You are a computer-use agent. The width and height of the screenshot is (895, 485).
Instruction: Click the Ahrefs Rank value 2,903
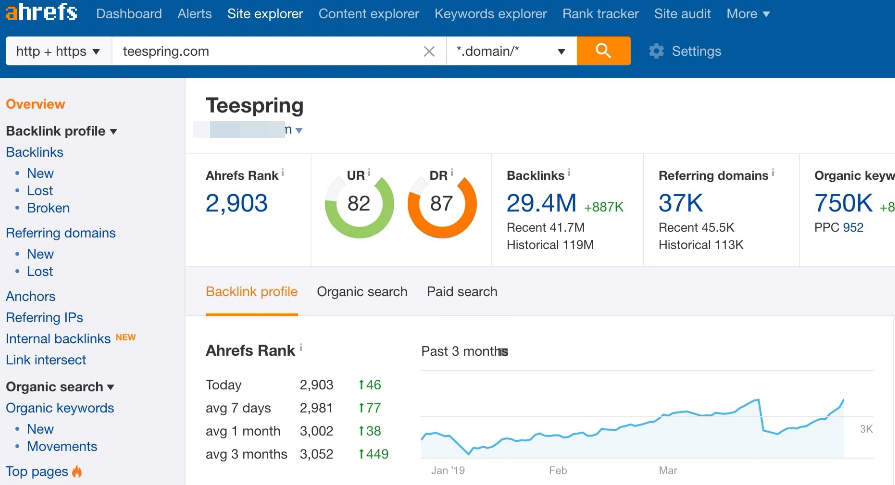coord(236,203)
